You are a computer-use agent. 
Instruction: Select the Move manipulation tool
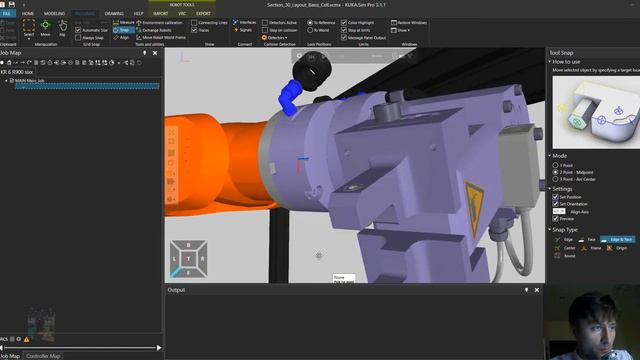pyautogui.click(x=45, y=28)
